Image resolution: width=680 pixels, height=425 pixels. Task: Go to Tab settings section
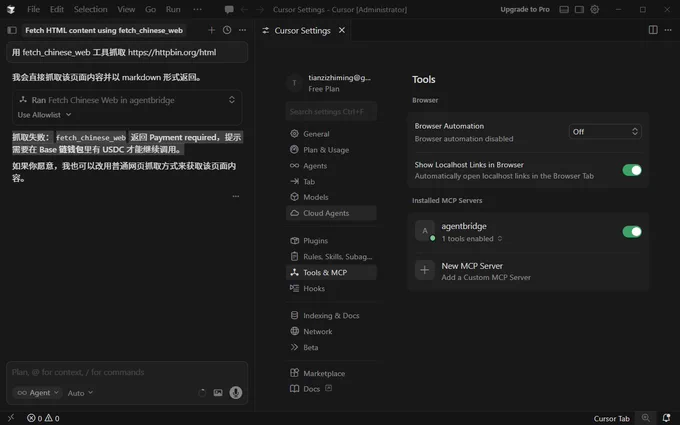point(331,181)
